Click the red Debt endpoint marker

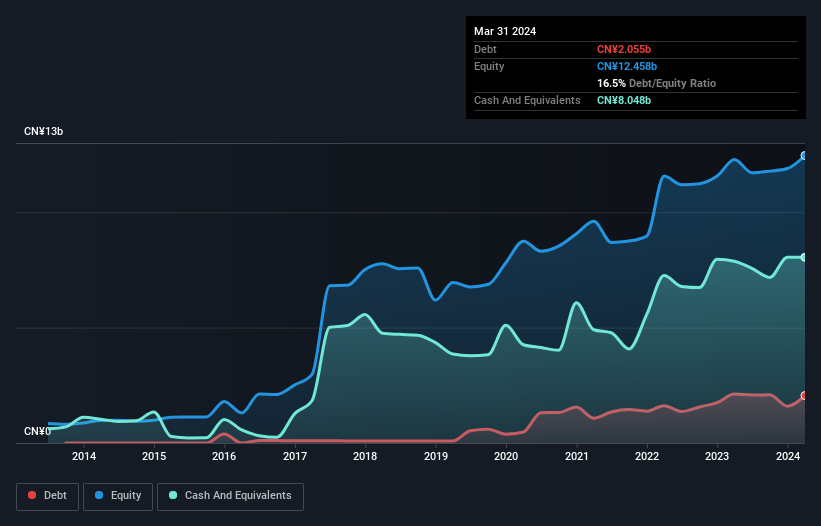[x=804, y=396]
